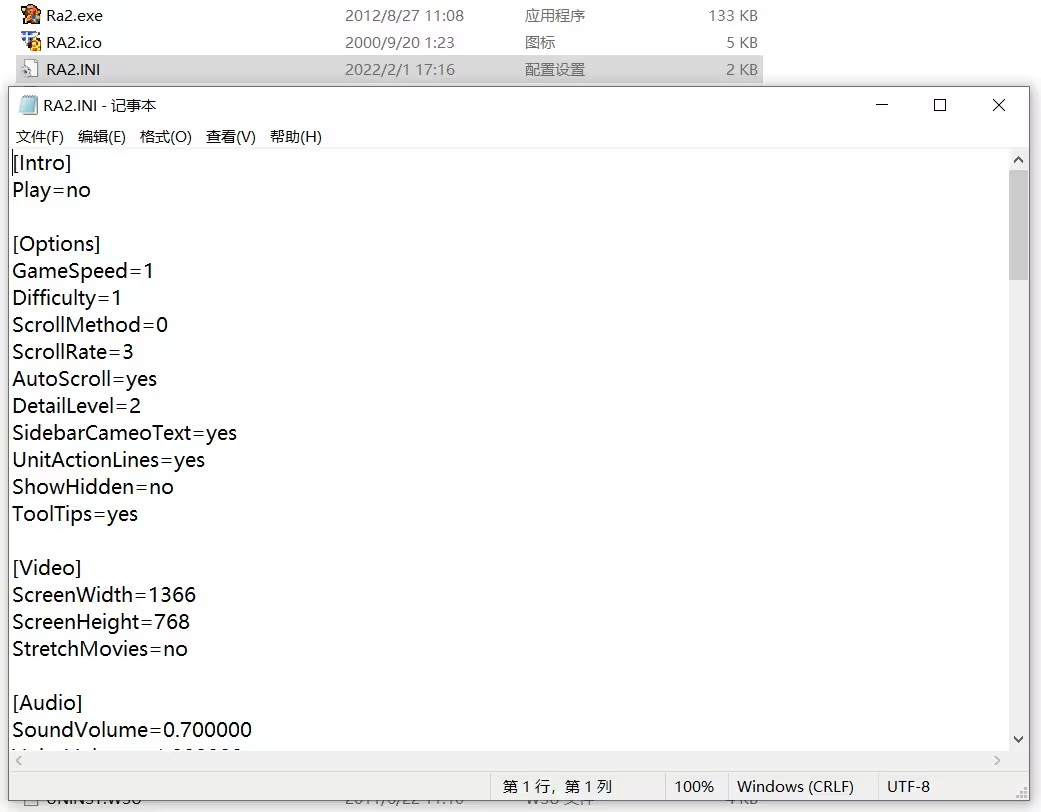Image resolution: width=1041 pixels, height=812 pixels.
Task: Open the 格式(O) menu
Action: pyautogui.click(x=166, y=137)
